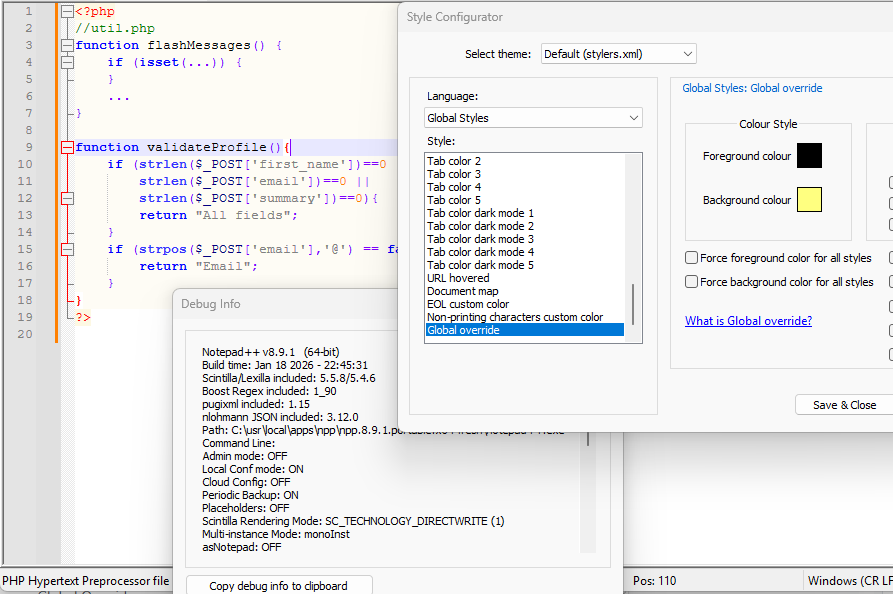893x594 pixels.
Task: Choose Tab color dark mode 3 style
Action: coord(480,239)
